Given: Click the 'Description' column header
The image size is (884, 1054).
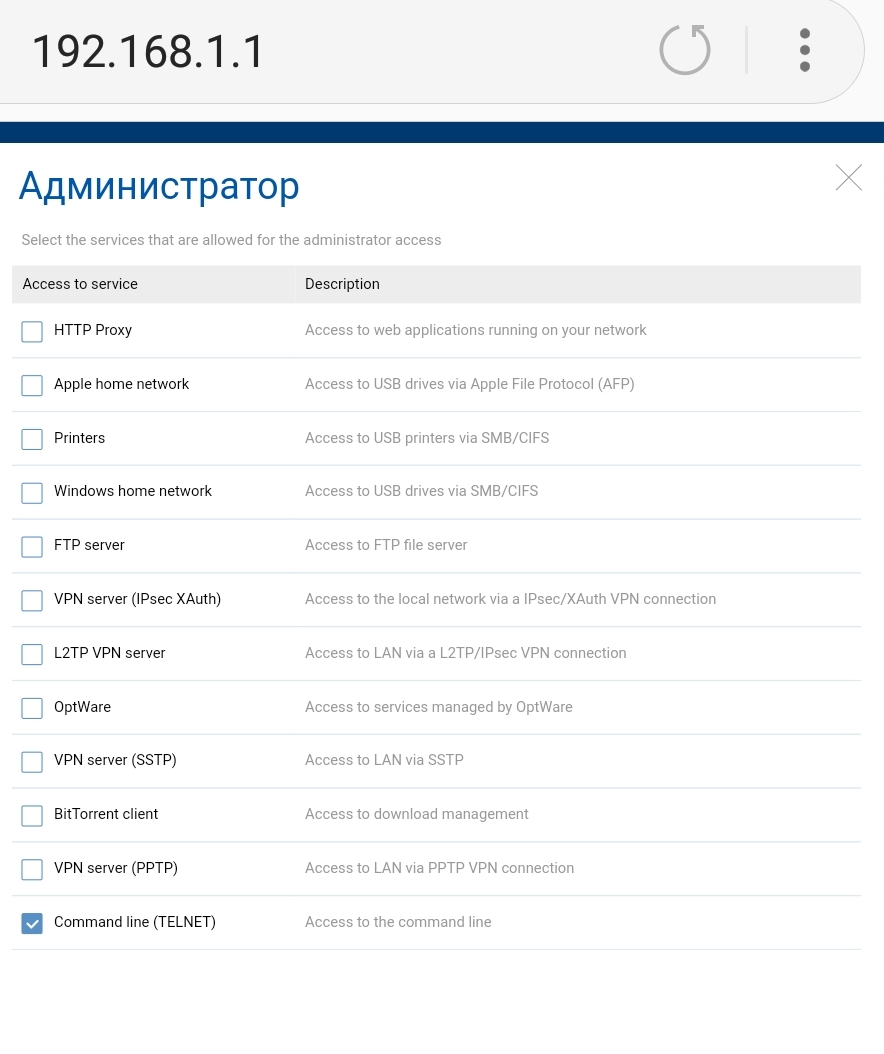Looking at the screenshot, I should 342,284.
